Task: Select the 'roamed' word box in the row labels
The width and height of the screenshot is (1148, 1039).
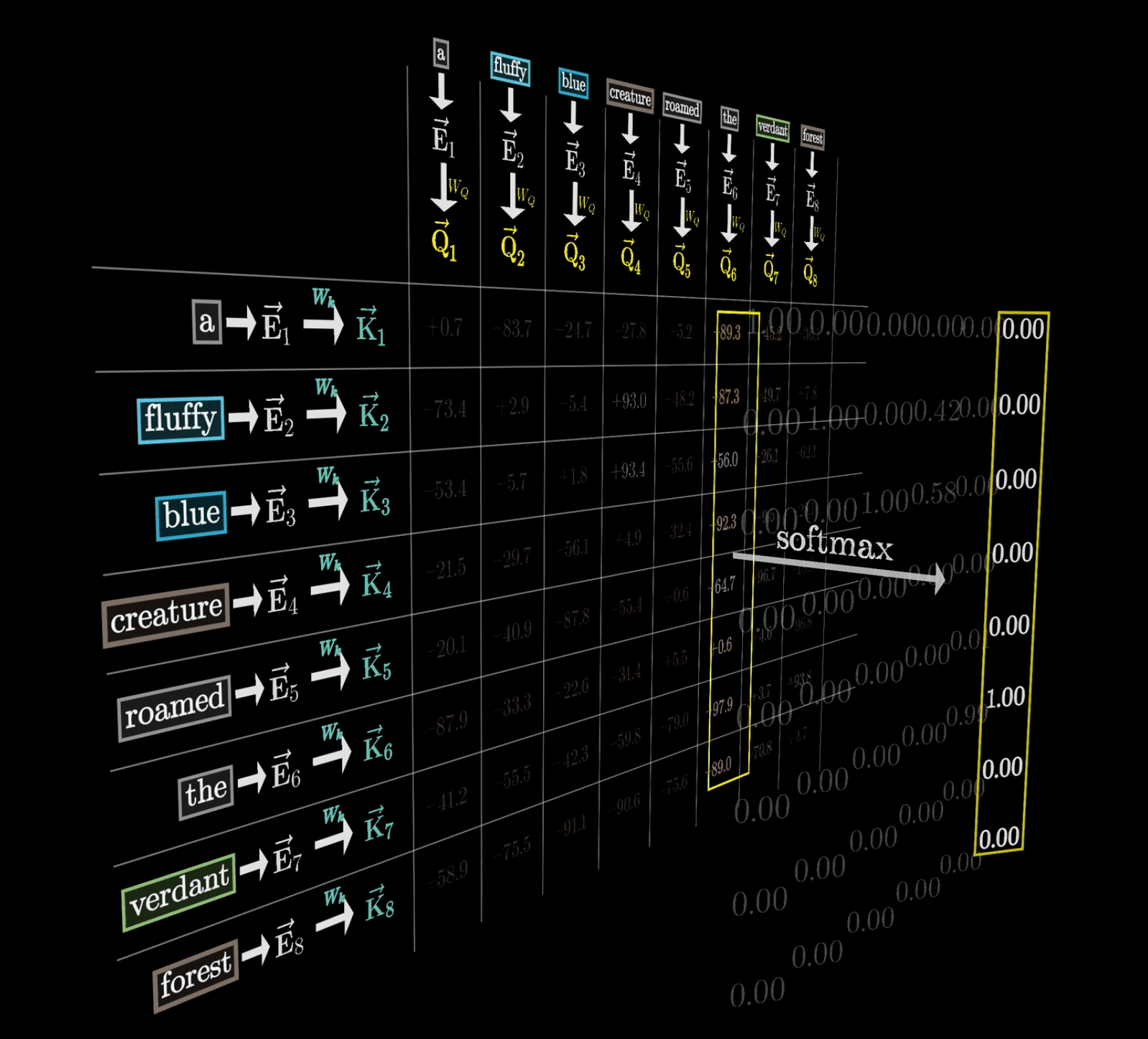Action: (174, 708)
